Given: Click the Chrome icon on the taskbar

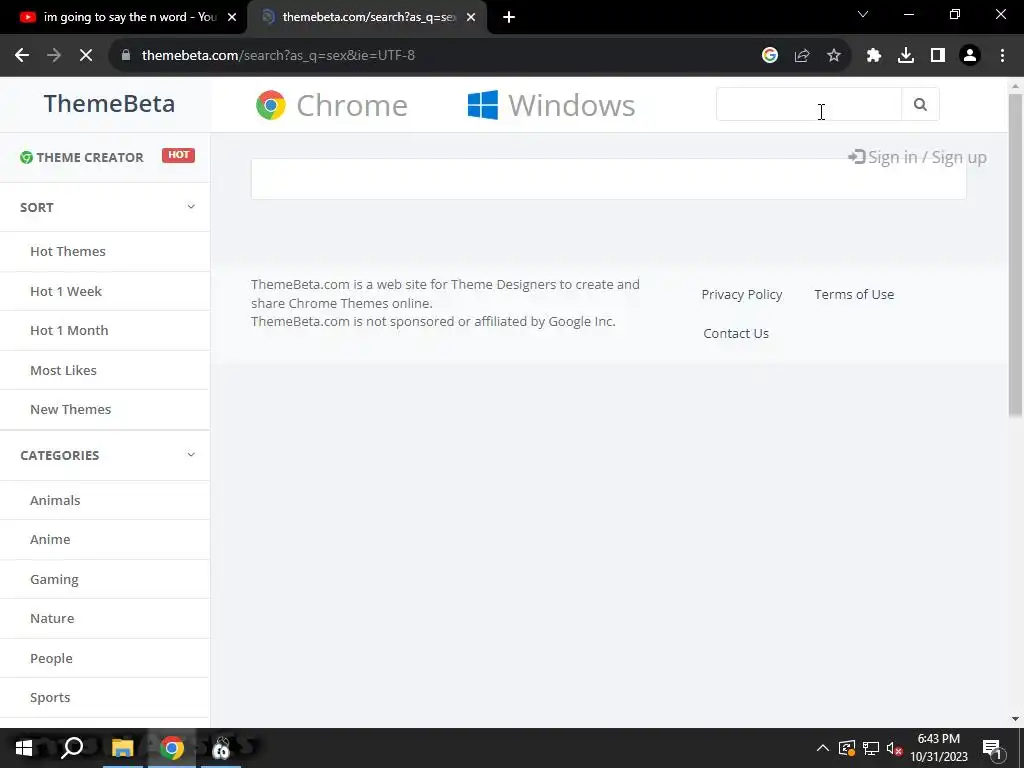Looking at the screenshot, I should pyautogui.click(x=172, y=748).
